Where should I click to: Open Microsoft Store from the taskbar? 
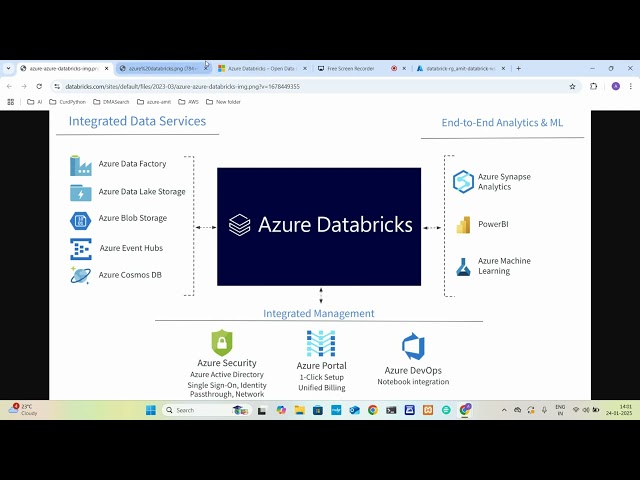point(318,410)
